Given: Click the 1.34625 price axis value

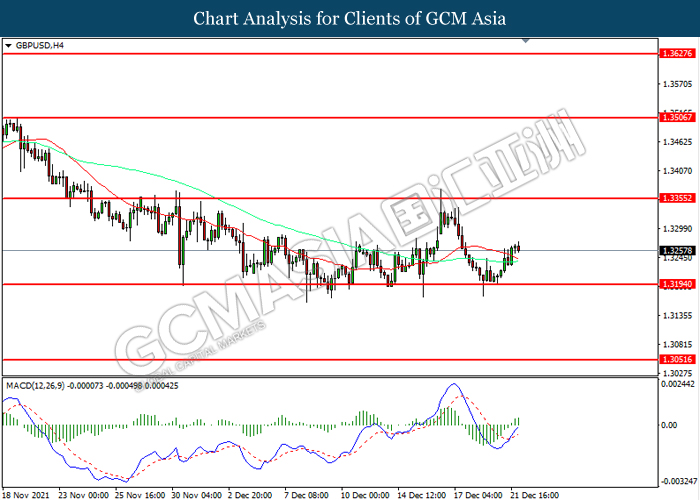Looking at the screenshot, I should (677, 142).
